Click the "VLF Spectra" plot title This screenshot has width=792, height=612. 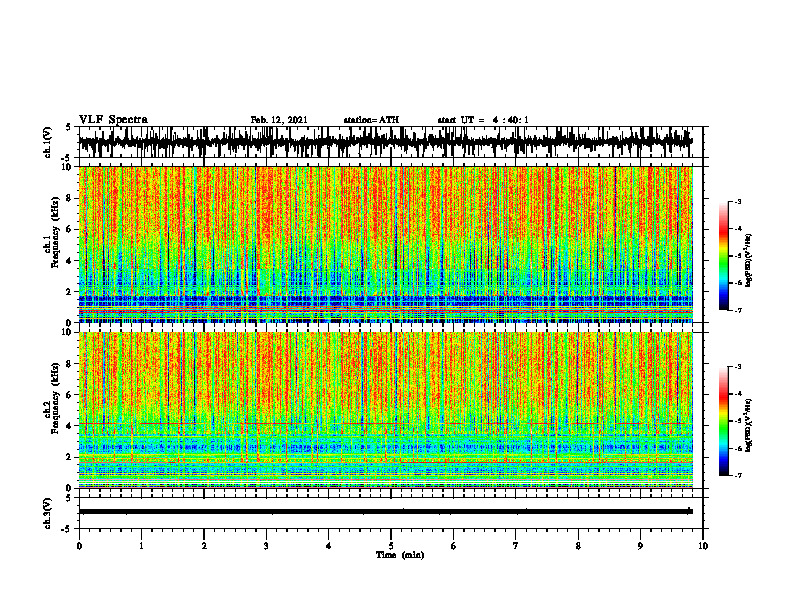113,120
